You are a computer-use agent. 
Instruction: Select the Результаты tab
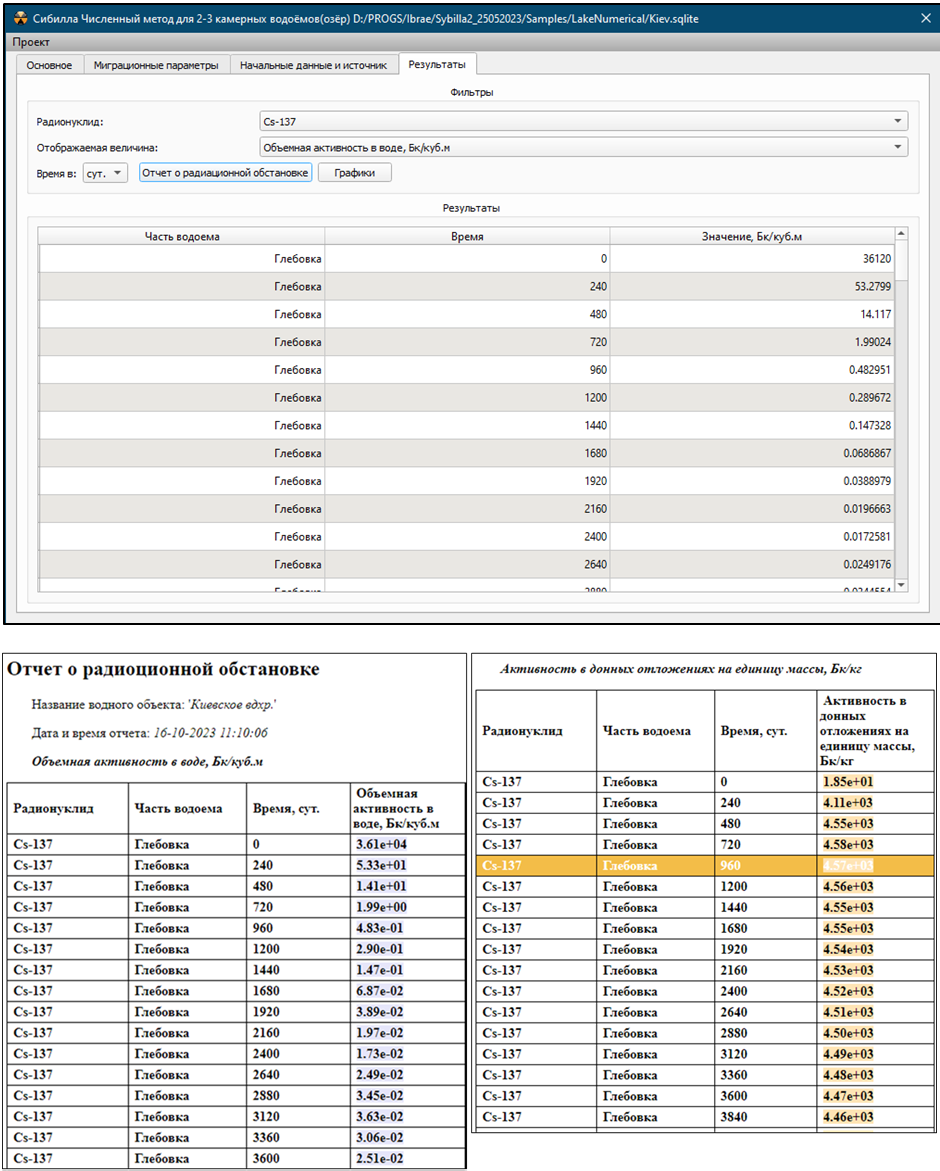pos(437,64)
